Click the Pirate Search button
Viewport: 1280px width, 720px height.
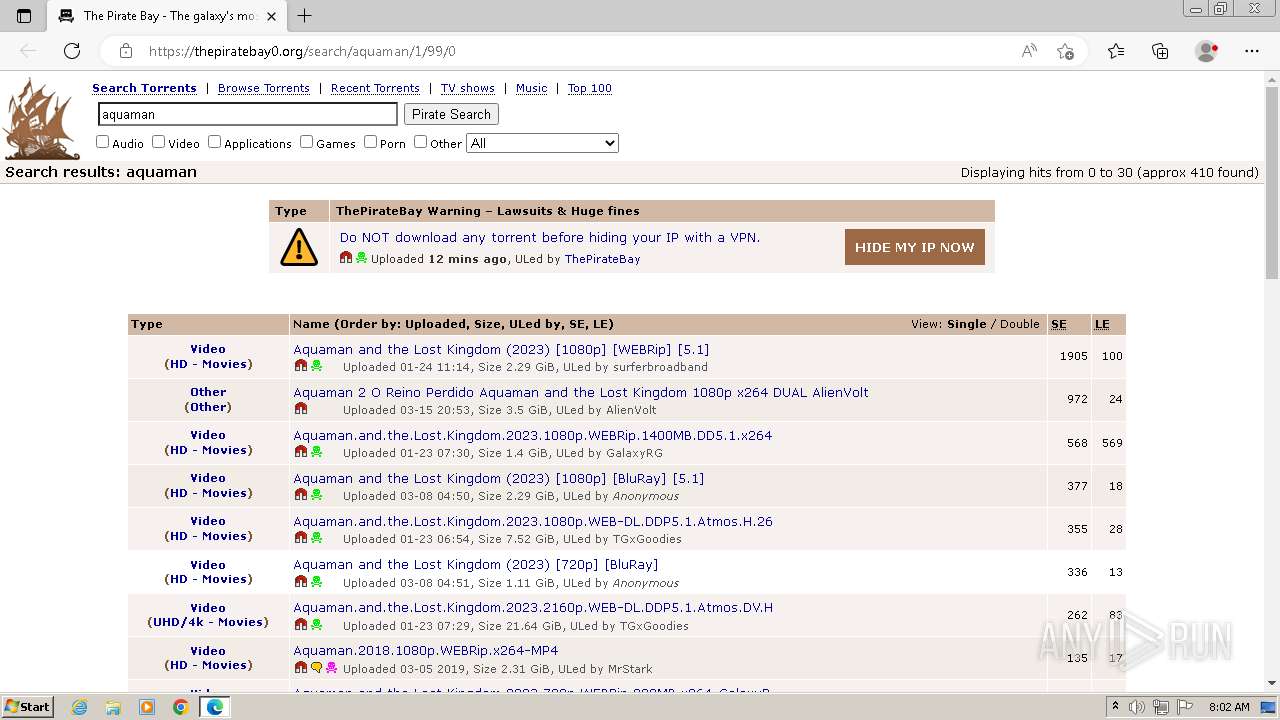[x=451, y=114]
